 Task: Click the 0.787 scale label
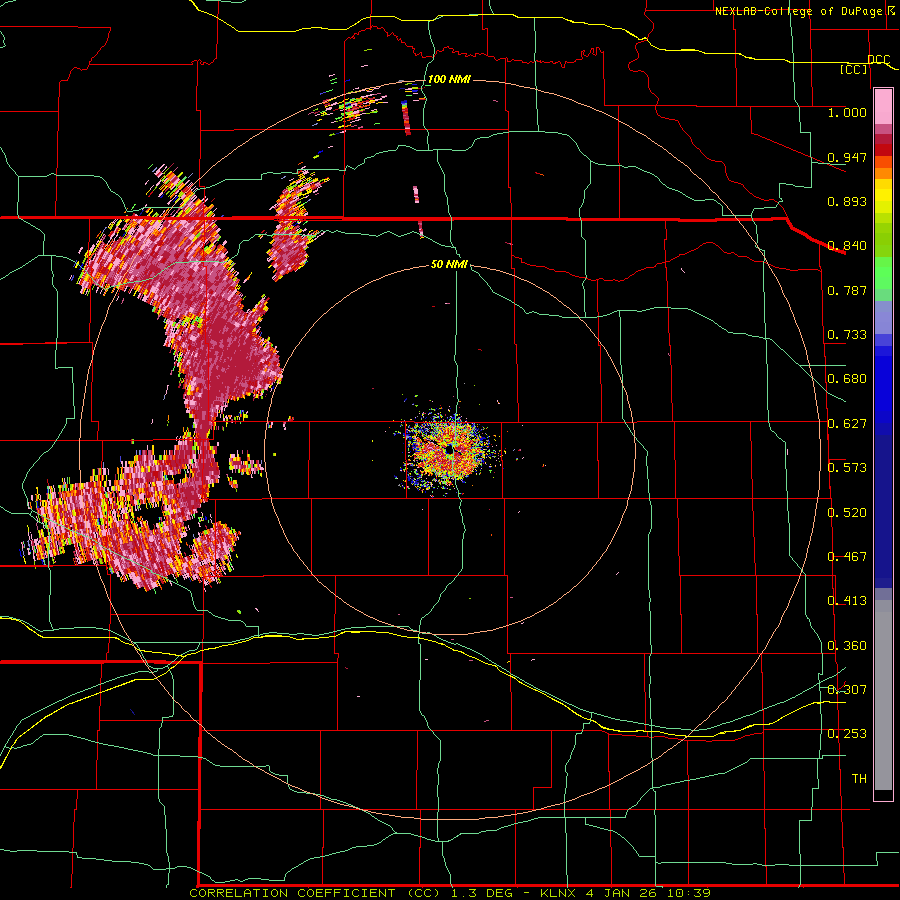[847, 290]
